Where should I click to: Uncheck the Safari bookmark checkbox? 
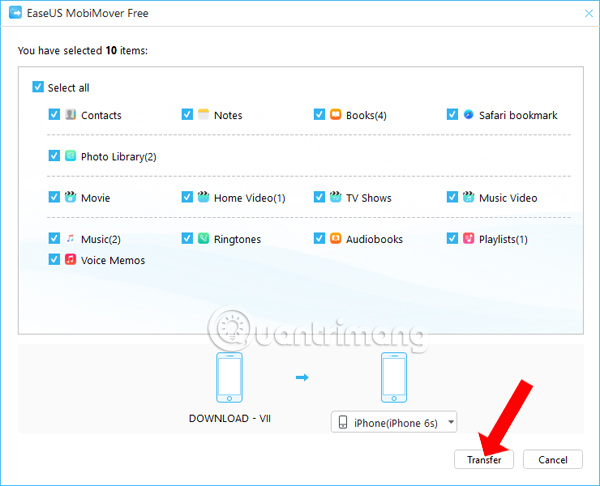pyautogui.click(x=452, y=114)
